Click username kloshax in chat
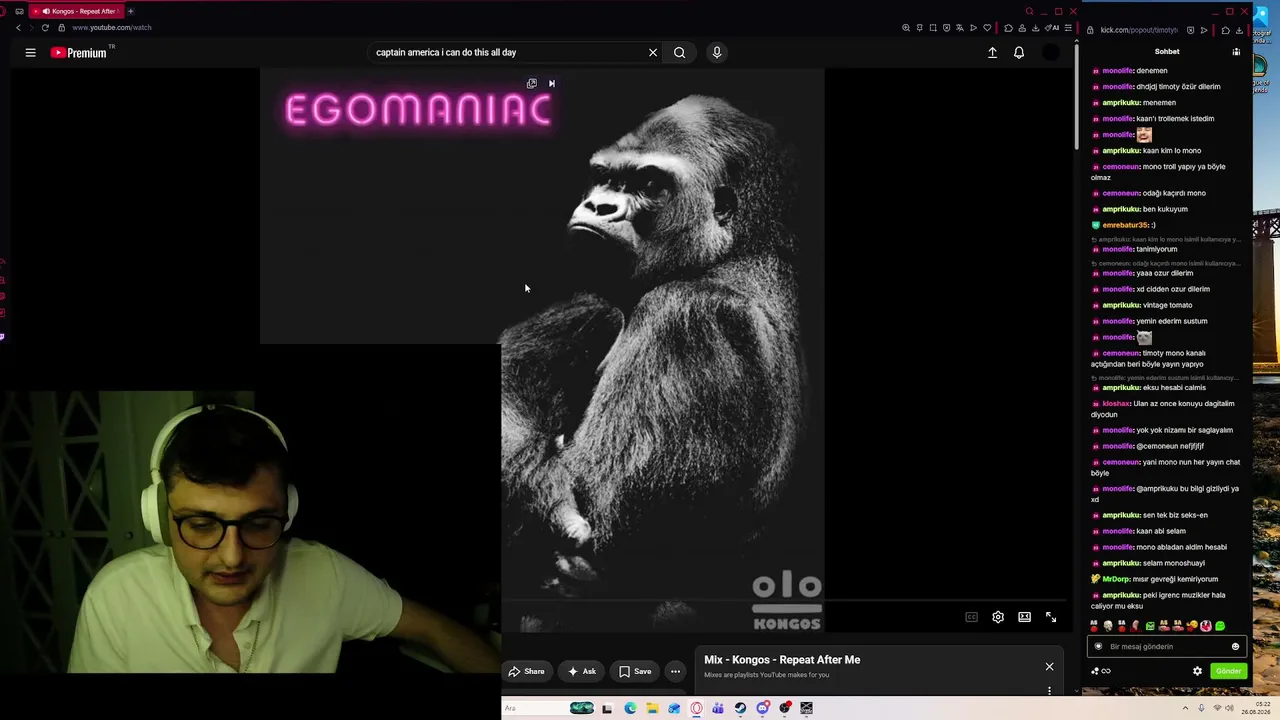The width and height of the screenshot is (1280, 720). point(1116,404)
